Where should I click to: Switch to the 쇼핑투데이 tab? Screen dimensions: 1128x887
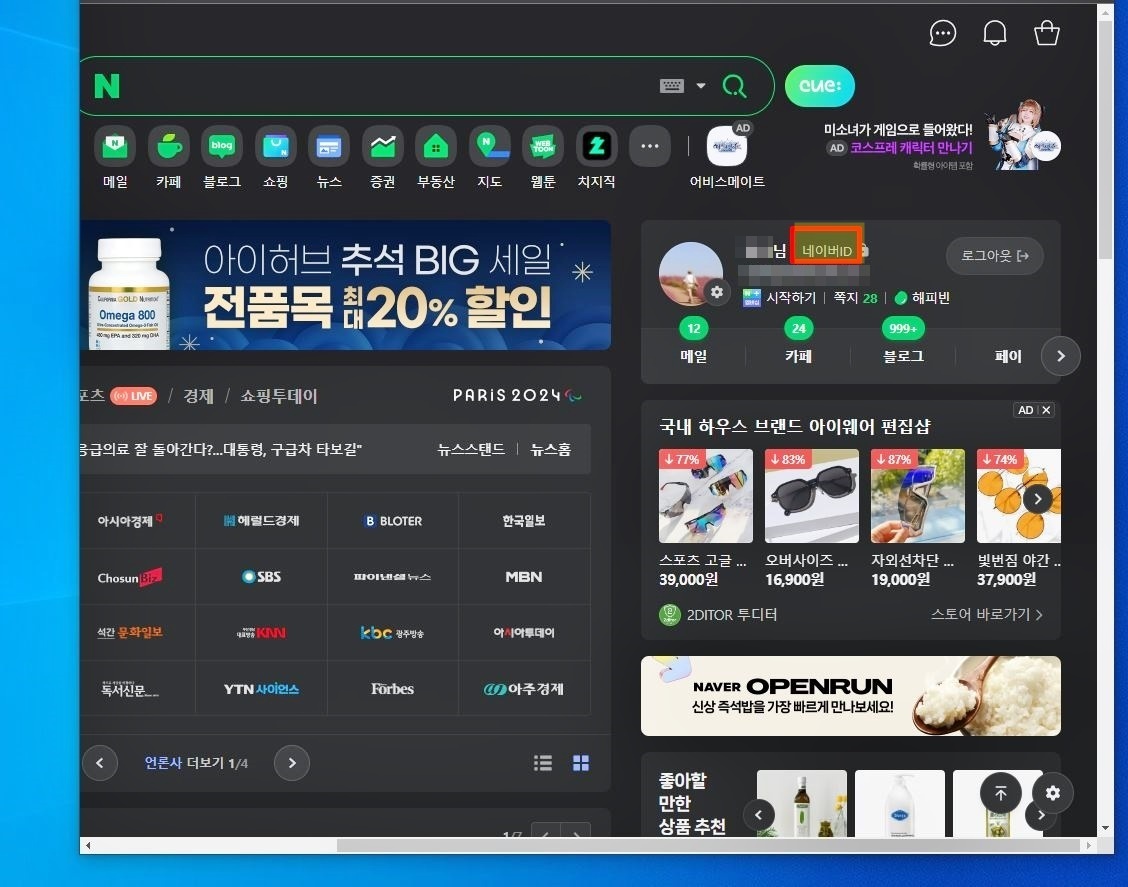278,396
